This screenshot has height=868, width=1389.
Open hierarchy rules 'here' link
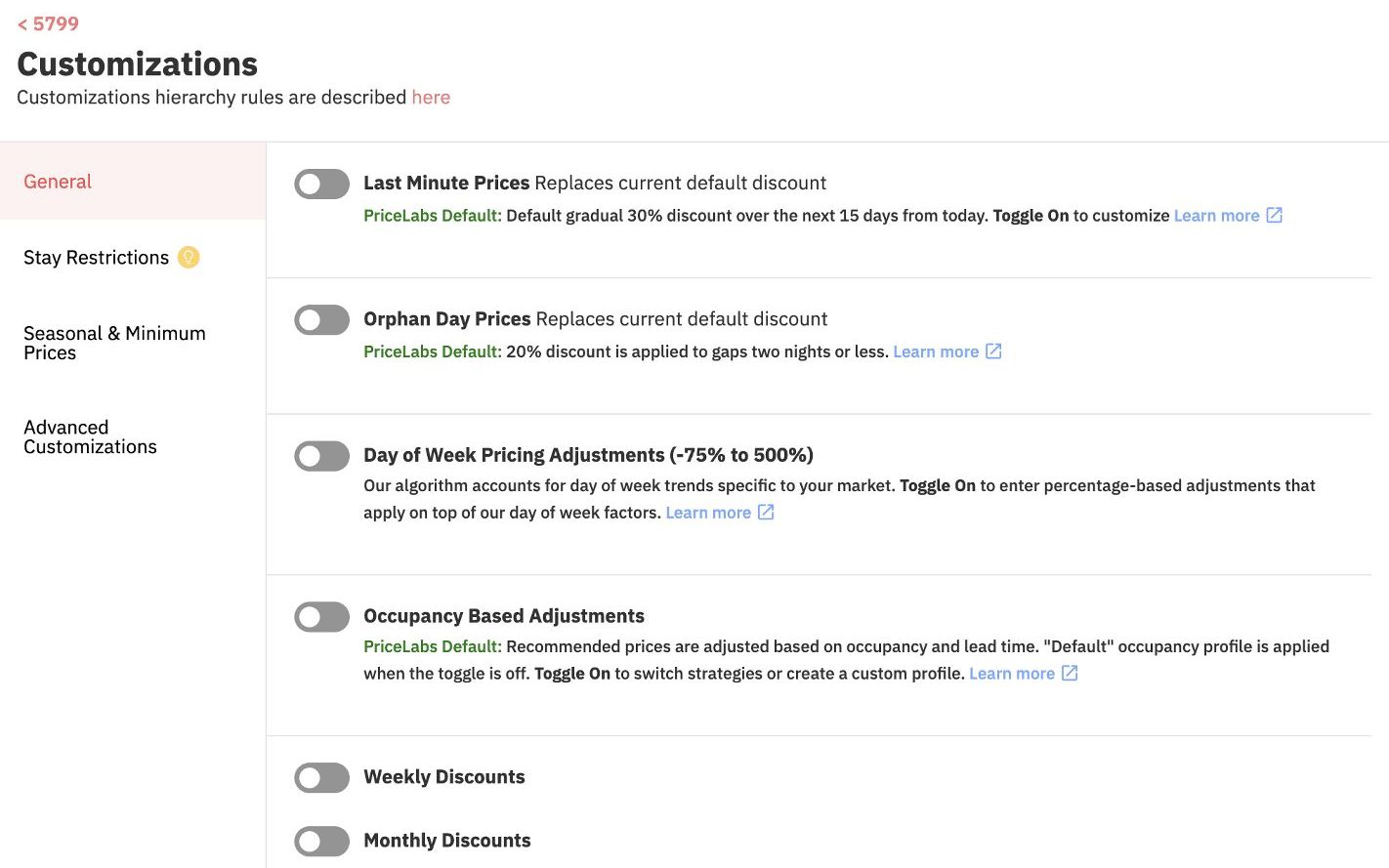tap(431, 97)
